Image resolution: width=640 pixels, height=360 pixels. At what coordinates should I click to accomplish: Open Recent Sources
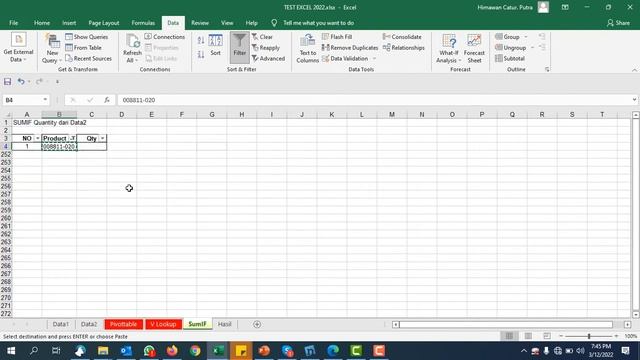(x=89, y=58)
